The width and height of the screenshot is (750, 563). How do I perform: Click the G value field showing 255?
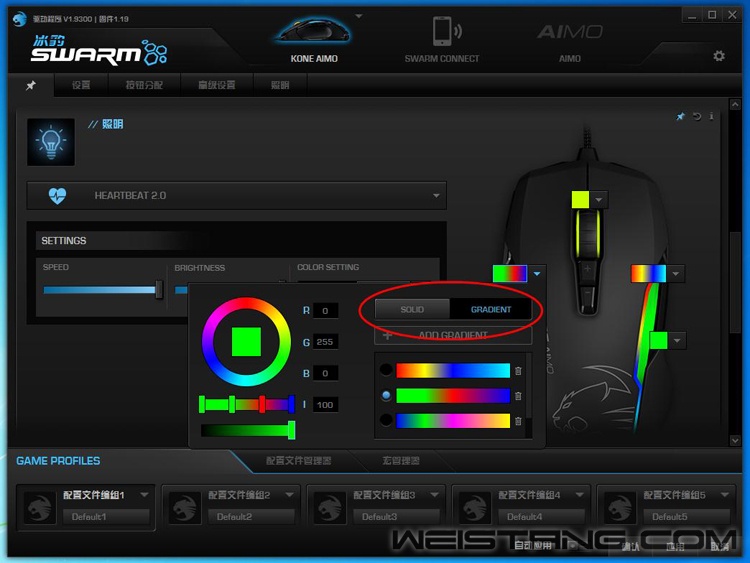(x=325, y=342)
